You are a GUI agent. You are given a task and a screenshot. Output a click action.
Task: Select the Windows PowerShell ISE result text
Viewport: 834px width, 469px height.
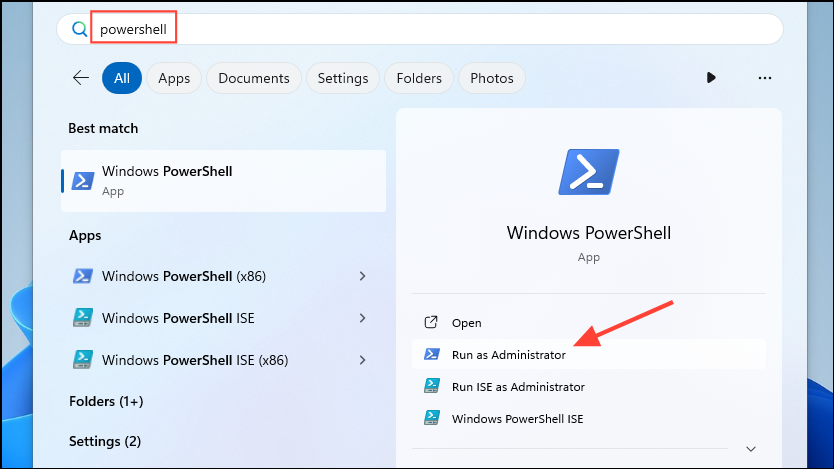178,318
